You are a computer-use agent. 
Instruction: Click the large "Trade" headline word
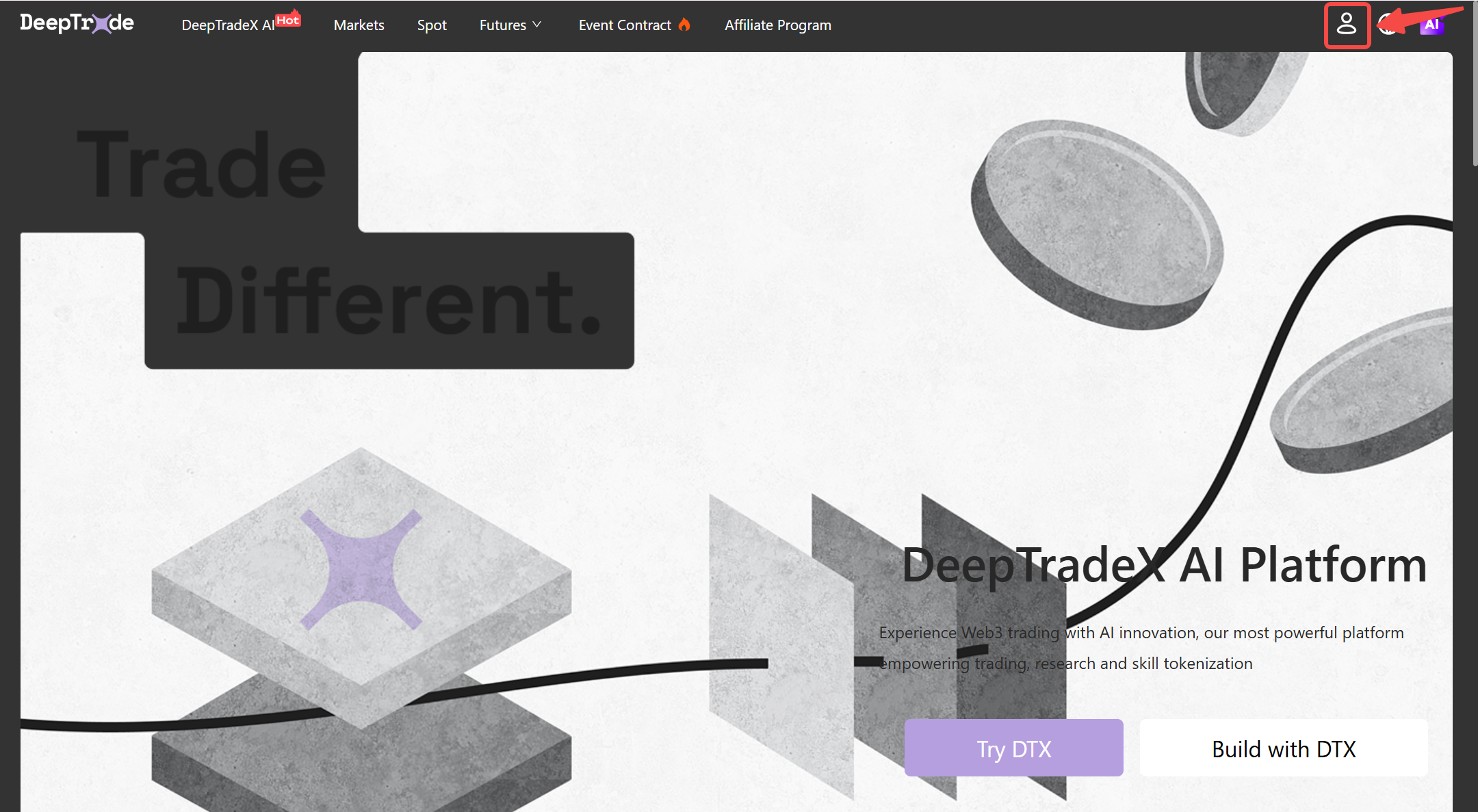coord(202,165)
